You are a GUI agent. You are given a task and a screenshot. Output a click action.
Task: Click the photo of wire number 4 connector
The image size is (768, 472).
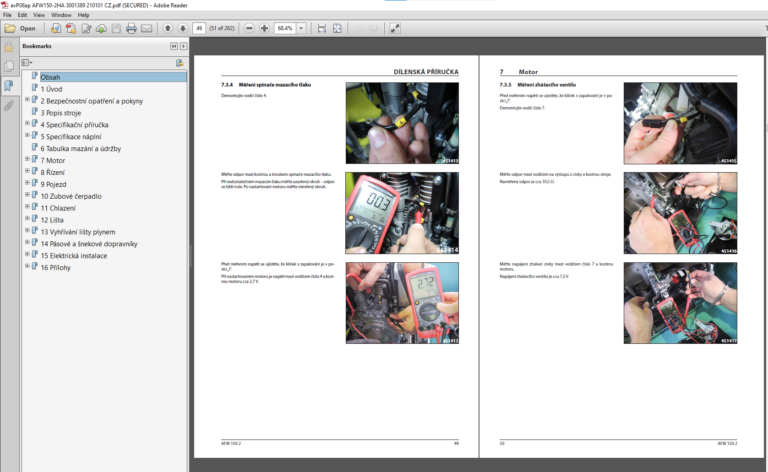pyautogui.click(x=402, y=123)
